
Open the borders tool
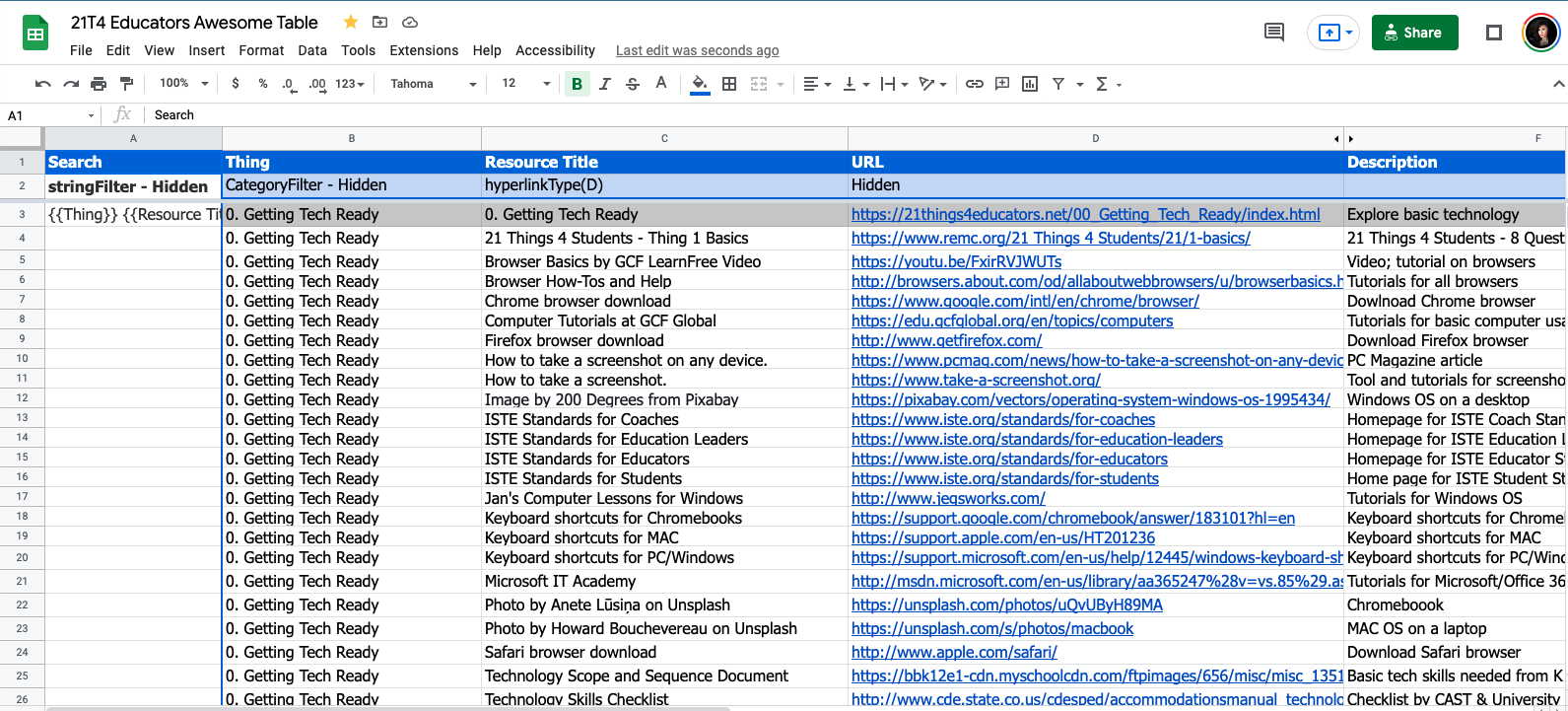[729, 84]
